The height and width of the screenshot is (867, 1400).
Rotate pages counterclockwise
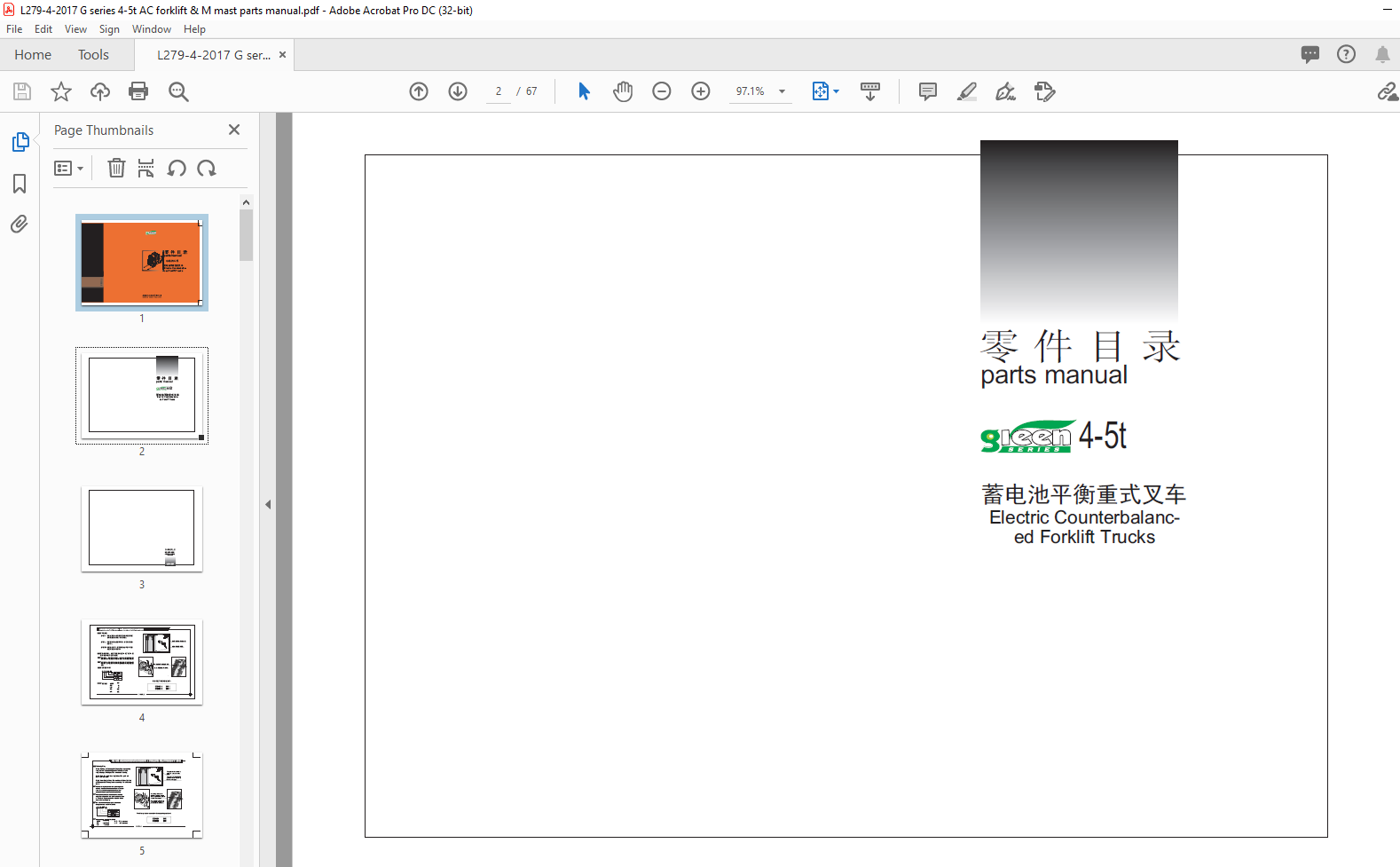tap(177, 168)
